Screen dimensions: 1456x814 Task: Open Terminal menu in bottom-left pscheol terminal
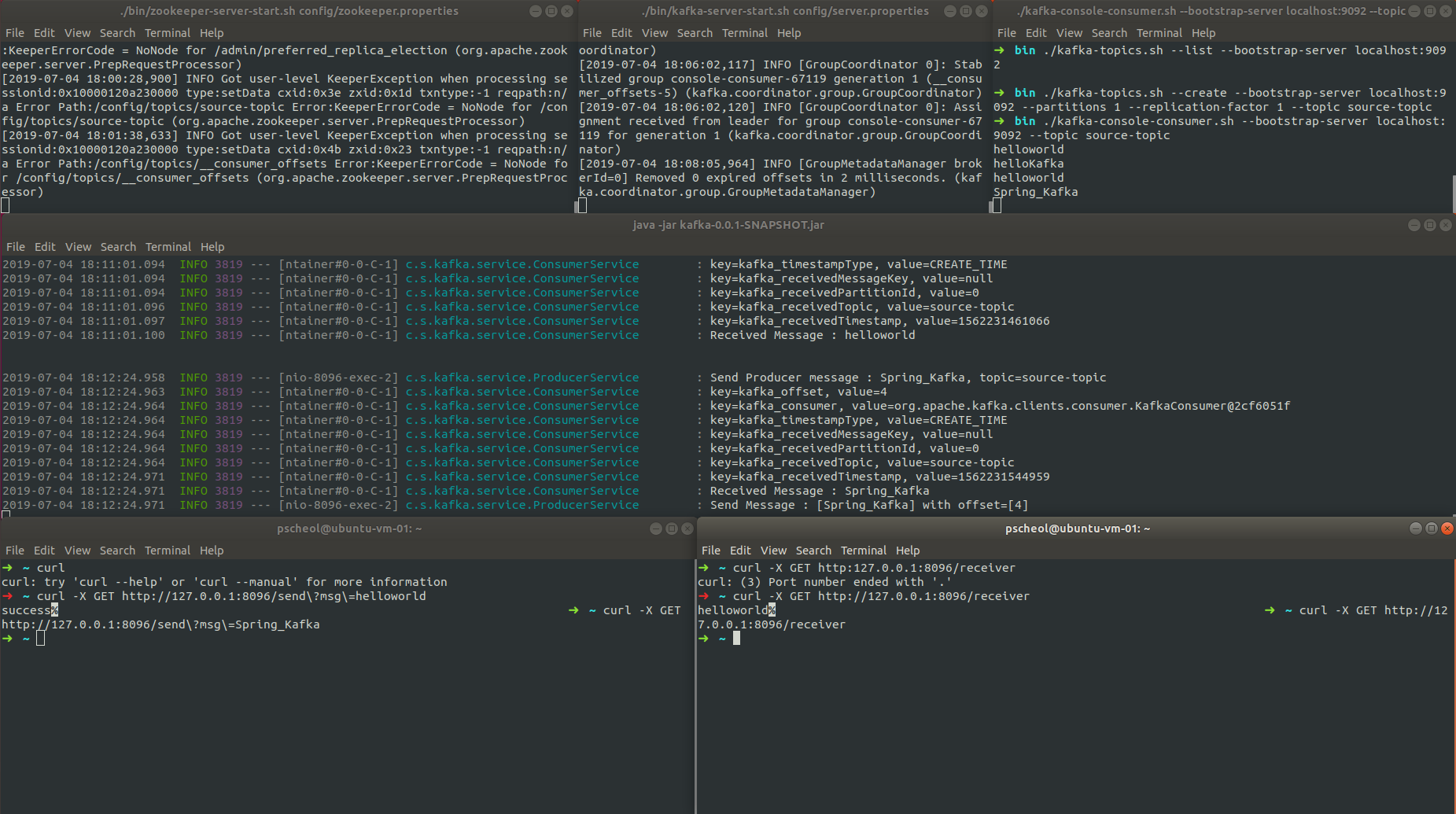[x=168, y=551]
